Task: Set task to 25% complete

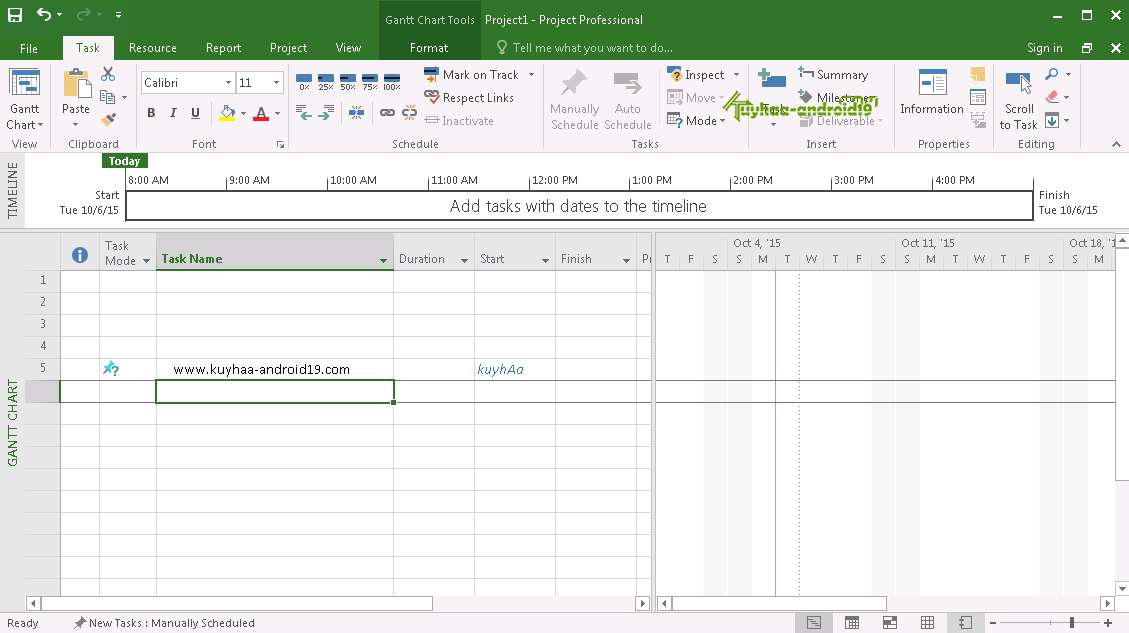Action: pos(326,81)
